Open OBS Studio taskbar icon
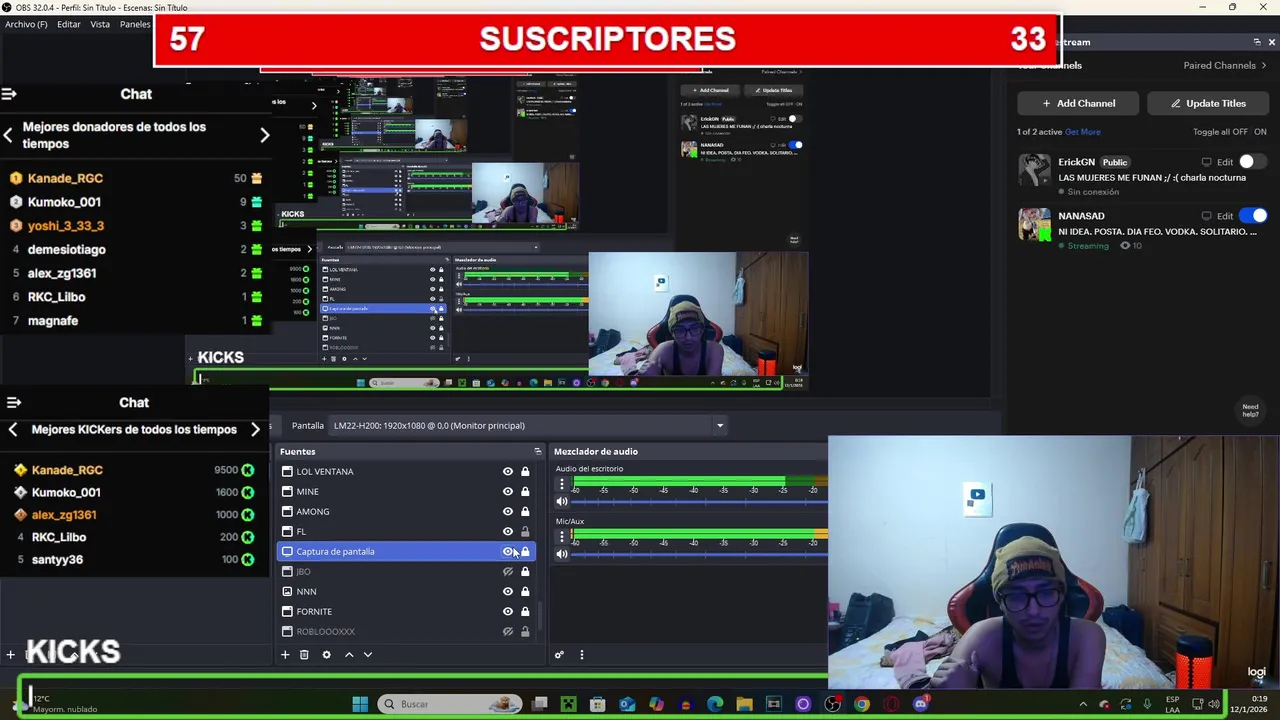 (x=832, y=704)
